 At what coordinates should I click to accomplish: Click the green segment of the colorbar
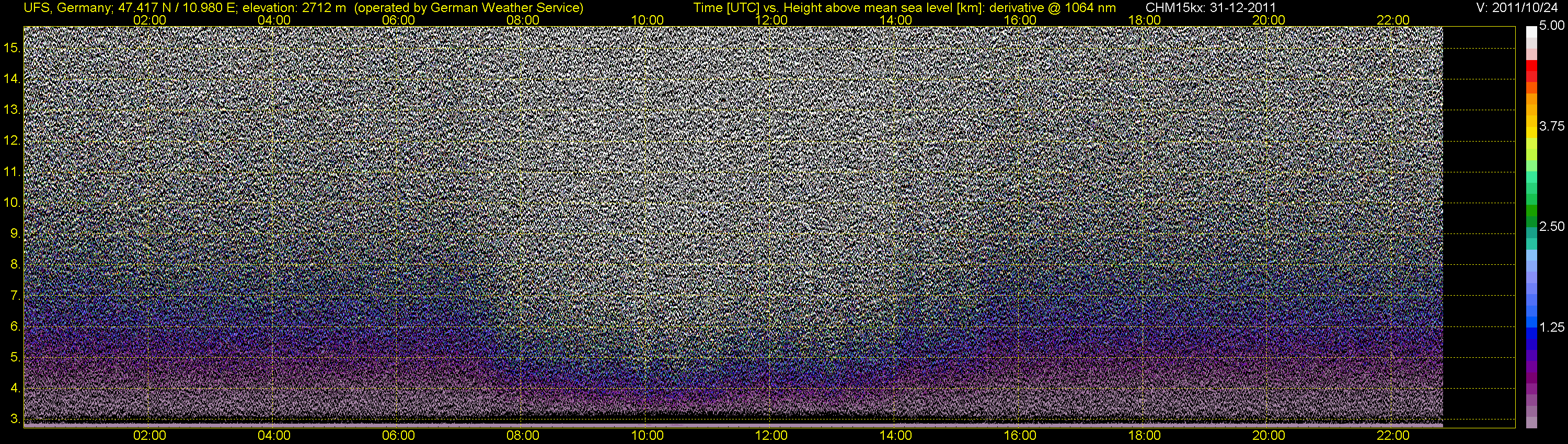click(x=1531, y=211)
